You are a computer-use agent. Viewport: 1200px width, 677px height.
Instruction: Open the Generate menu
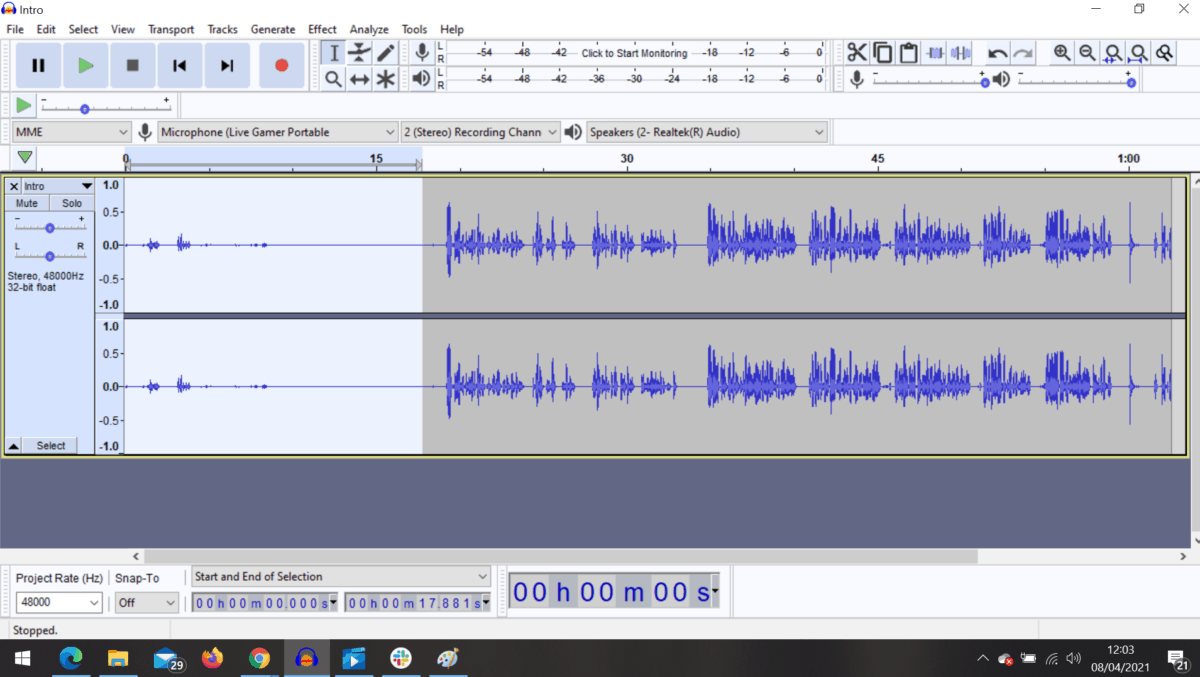[x=273, y=29]
